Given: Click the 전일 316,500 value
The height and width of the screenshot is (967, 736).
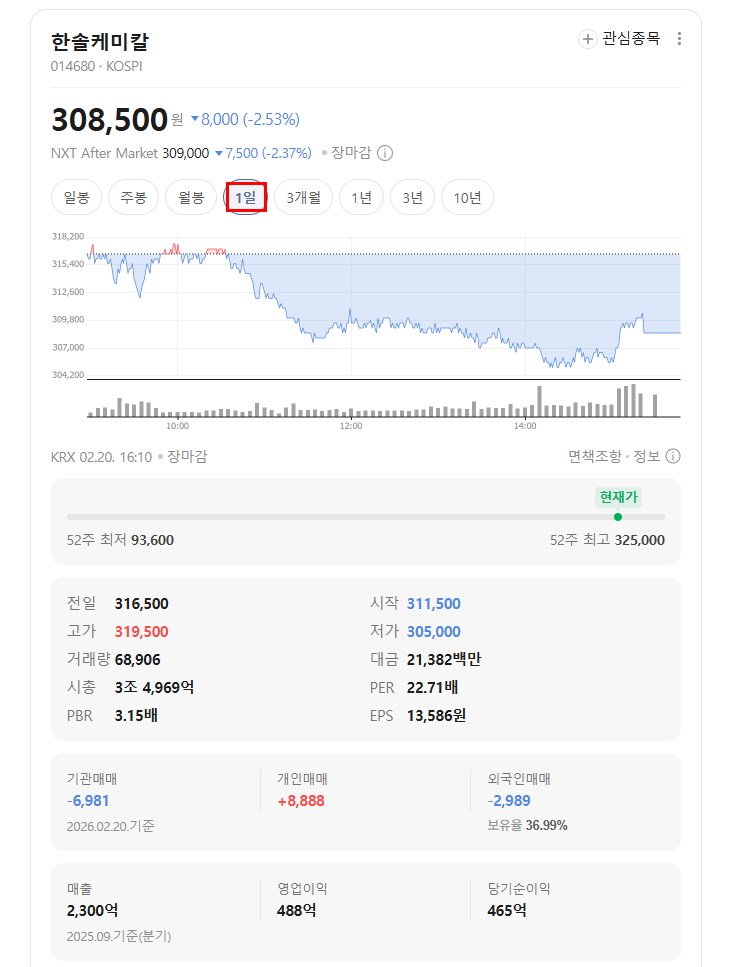Looking at the screenshot, I should [141, 604].
